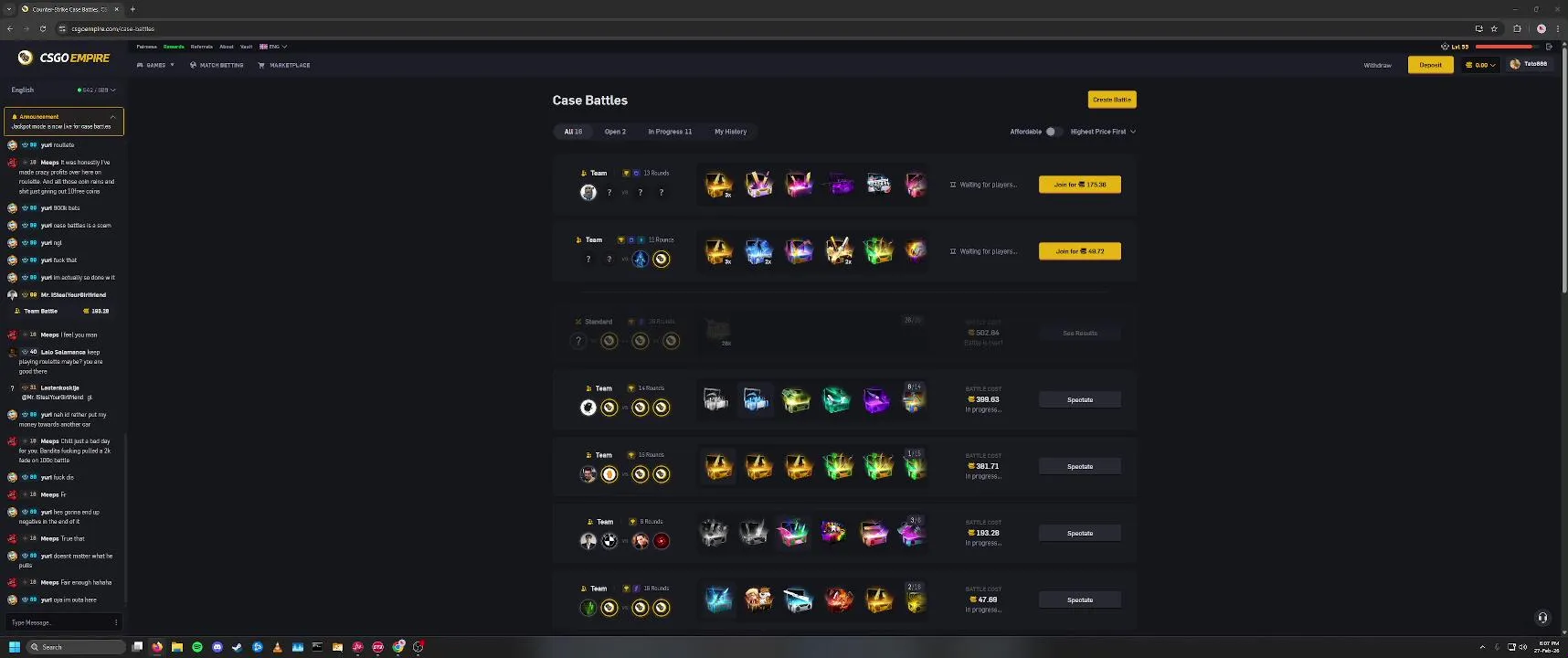This screenshot has height=658, width=1568.
Task: Click the logout icon beside level bar
Action: click(1549, 47)
